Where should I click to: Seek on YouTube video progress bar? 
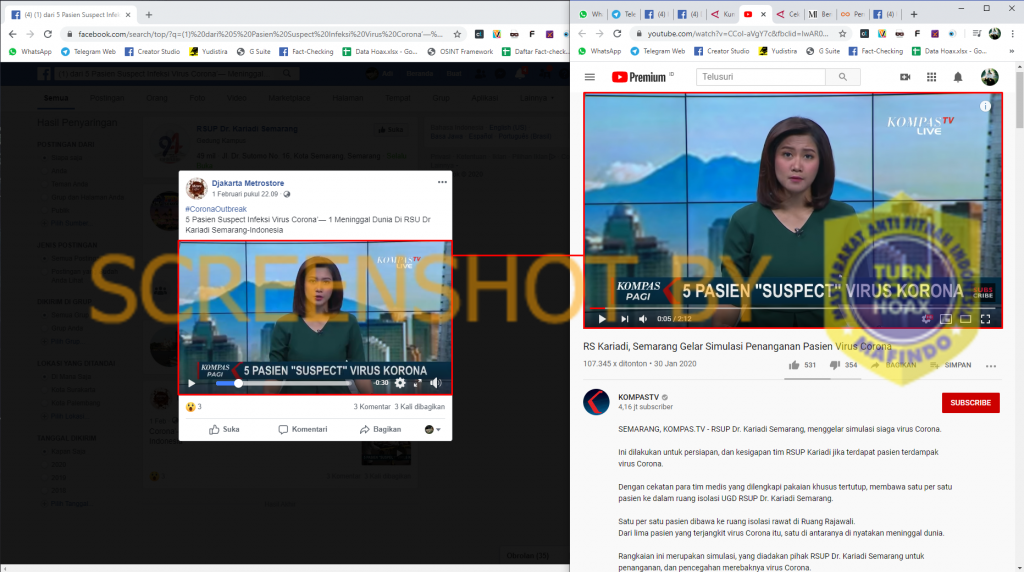pos(793,308)
